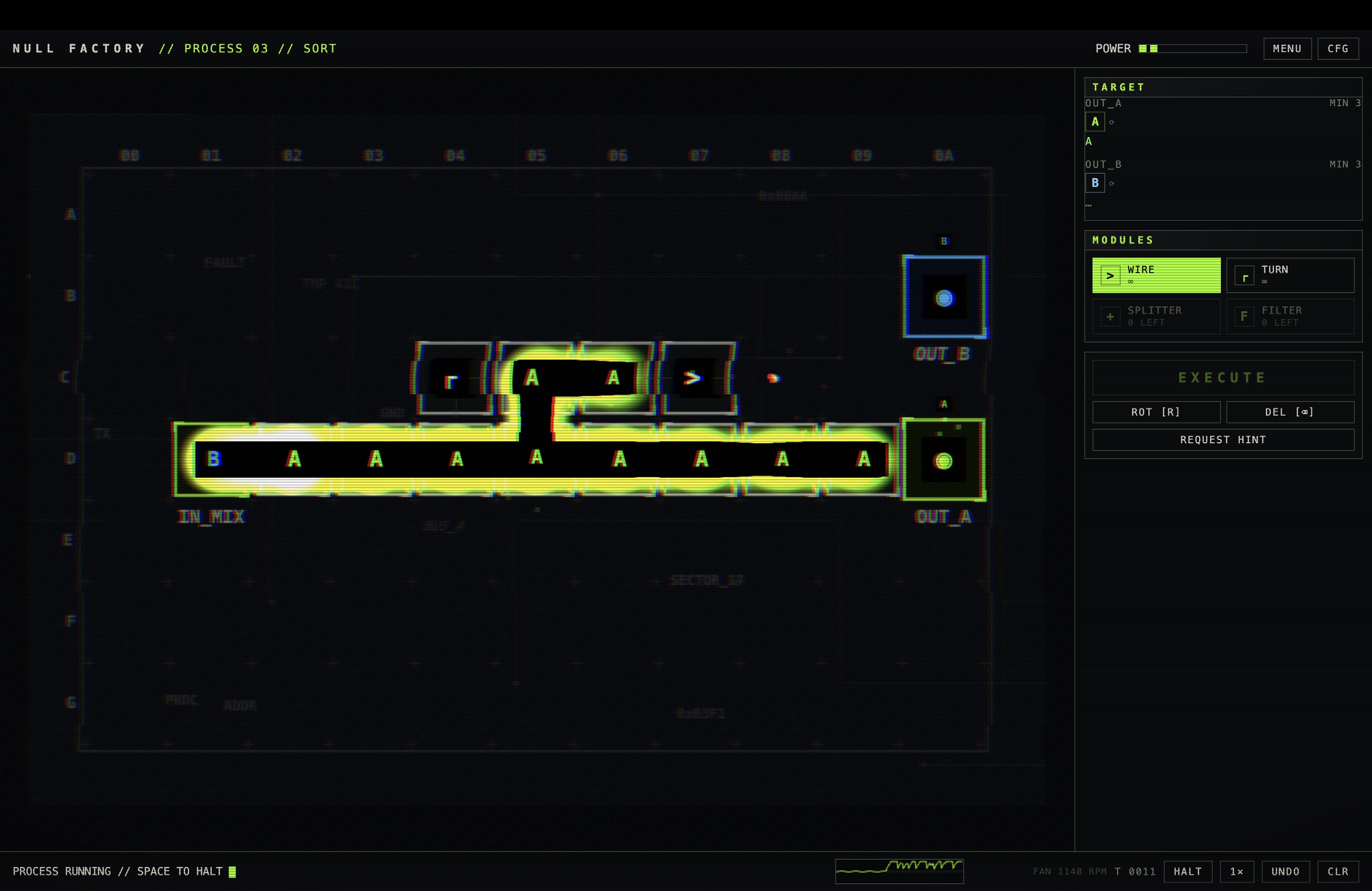Click the OUT_A receiver node
Viewport: 1372px width, 891px height.
click(944, 459)
